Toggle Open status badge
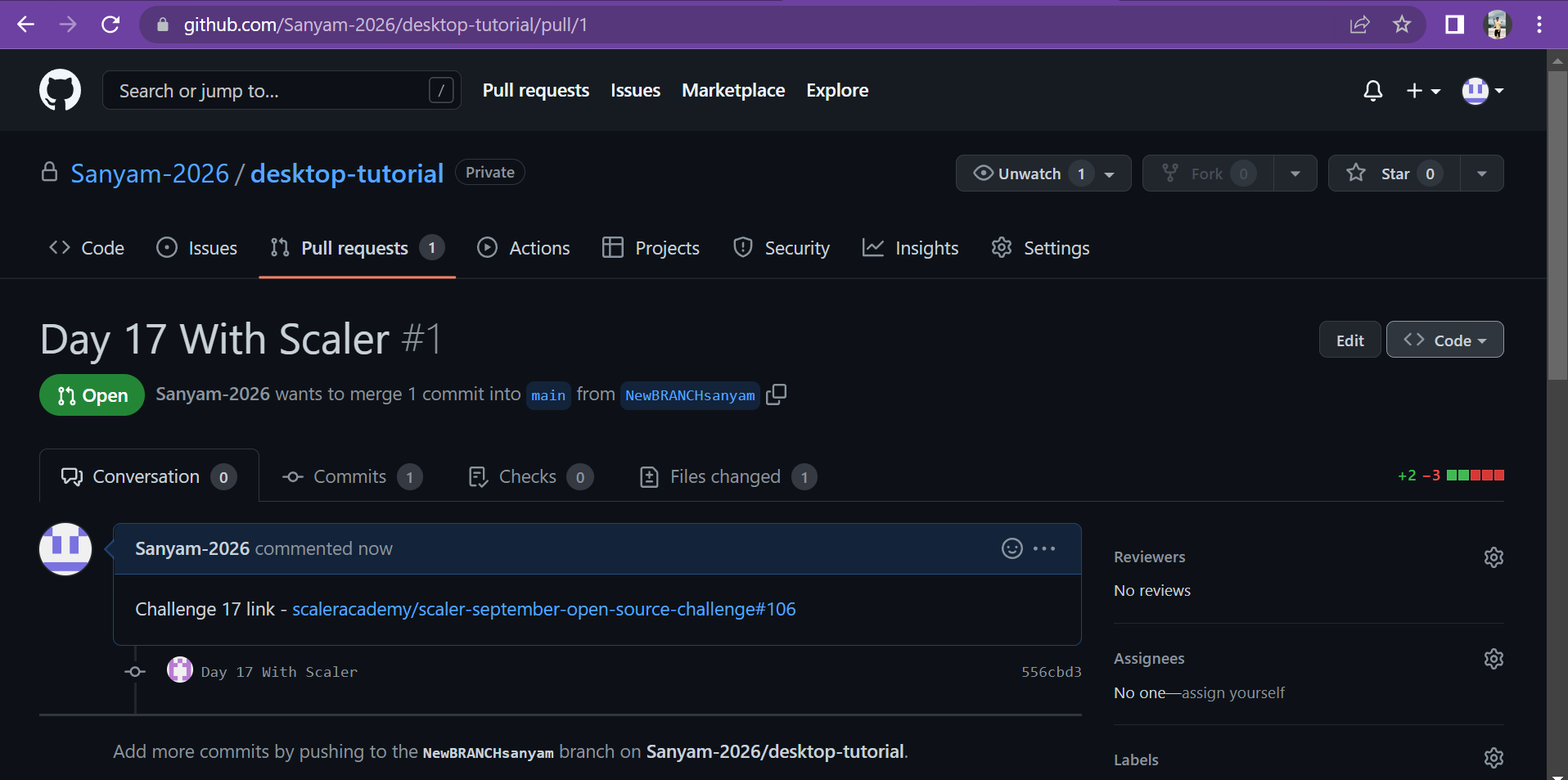 click(x=91, y=395)
